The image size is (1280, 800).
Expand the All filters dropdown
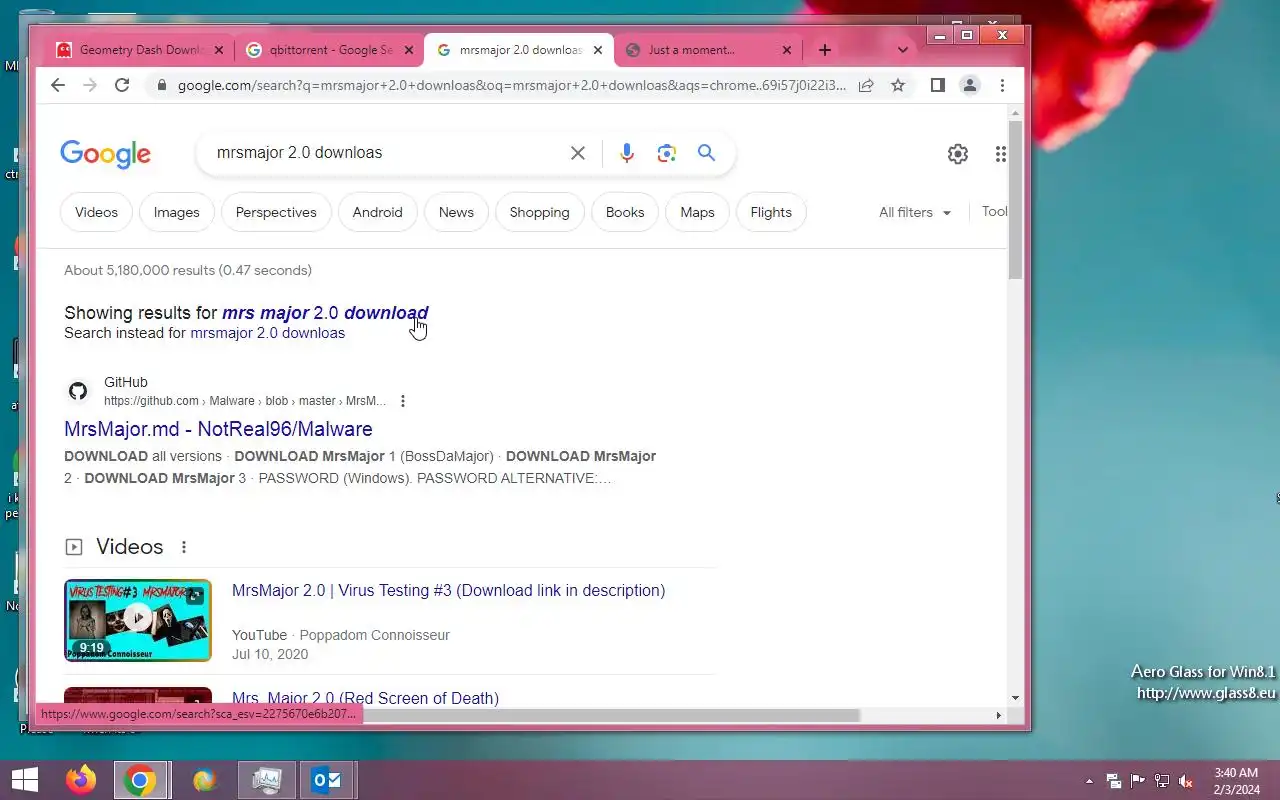click(915, 212)
